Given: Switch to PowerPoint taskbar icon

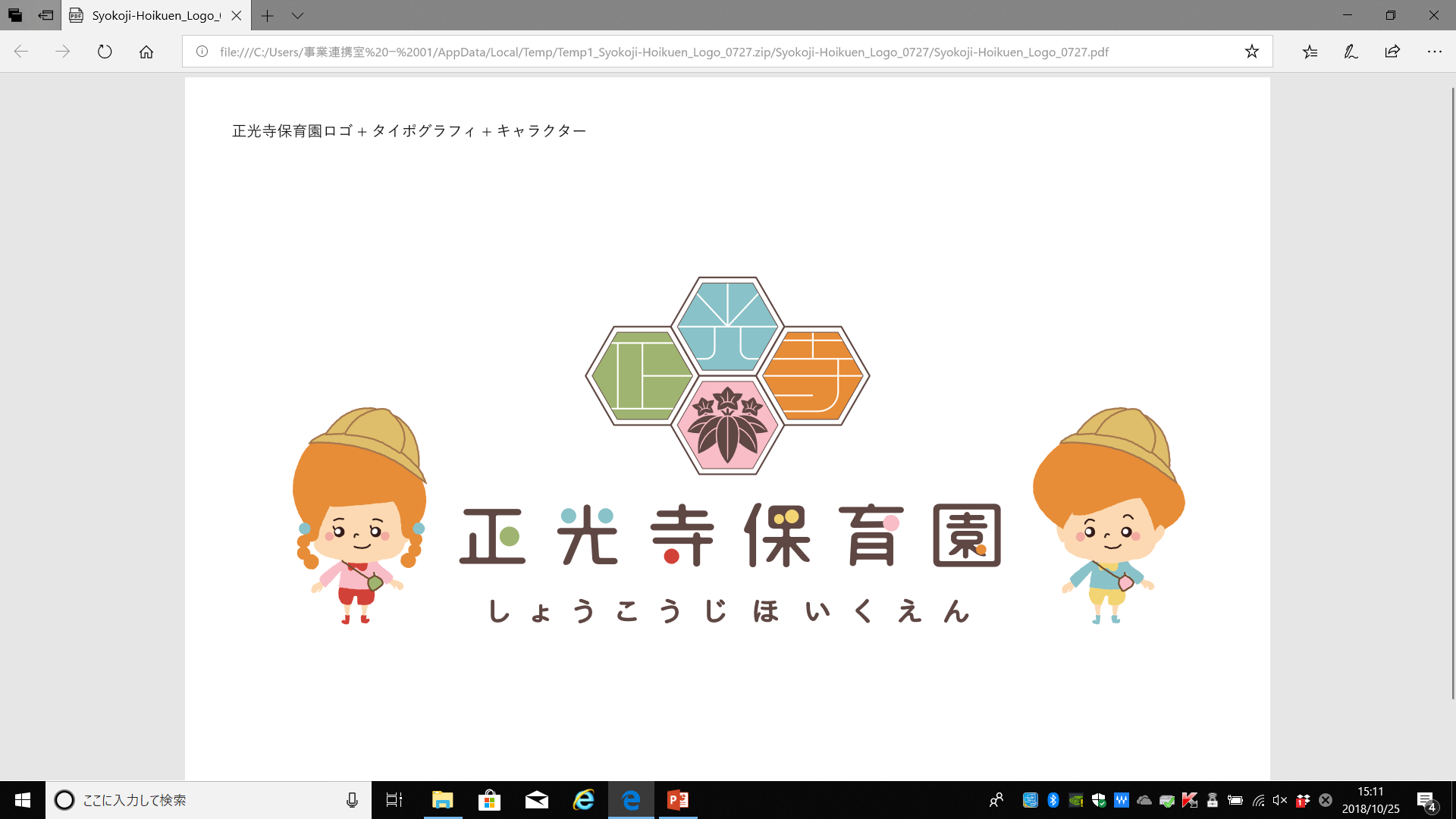Looking at the screenshot, I should click(x=678, y=800).
